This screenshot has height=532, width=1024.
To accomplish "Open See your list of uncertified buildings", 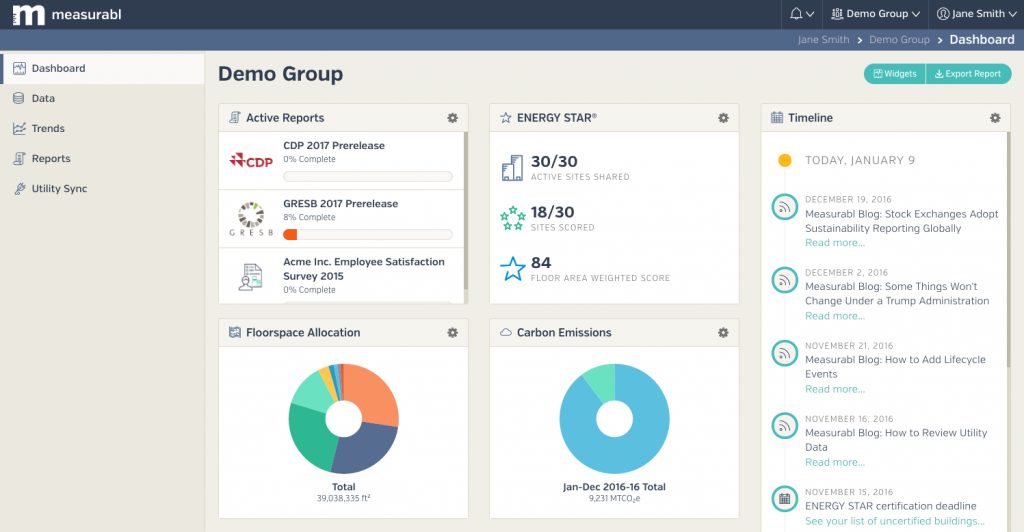I will (x=895, y=521).
